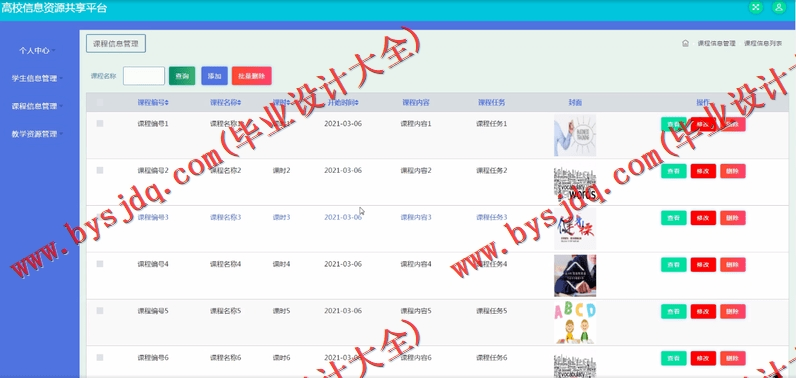Click the 课程任务 column header
The image size is (796, 378).
491,102
